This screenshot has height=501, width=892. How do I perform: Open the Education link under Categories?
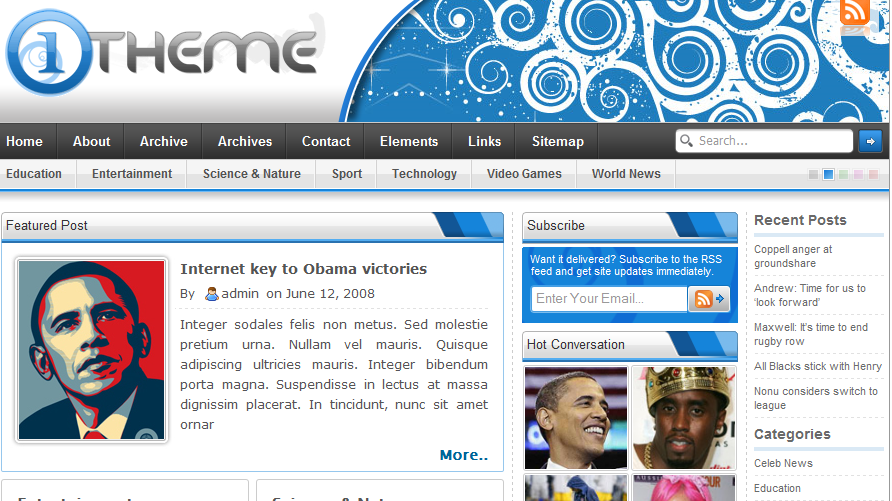pos(777,488)
